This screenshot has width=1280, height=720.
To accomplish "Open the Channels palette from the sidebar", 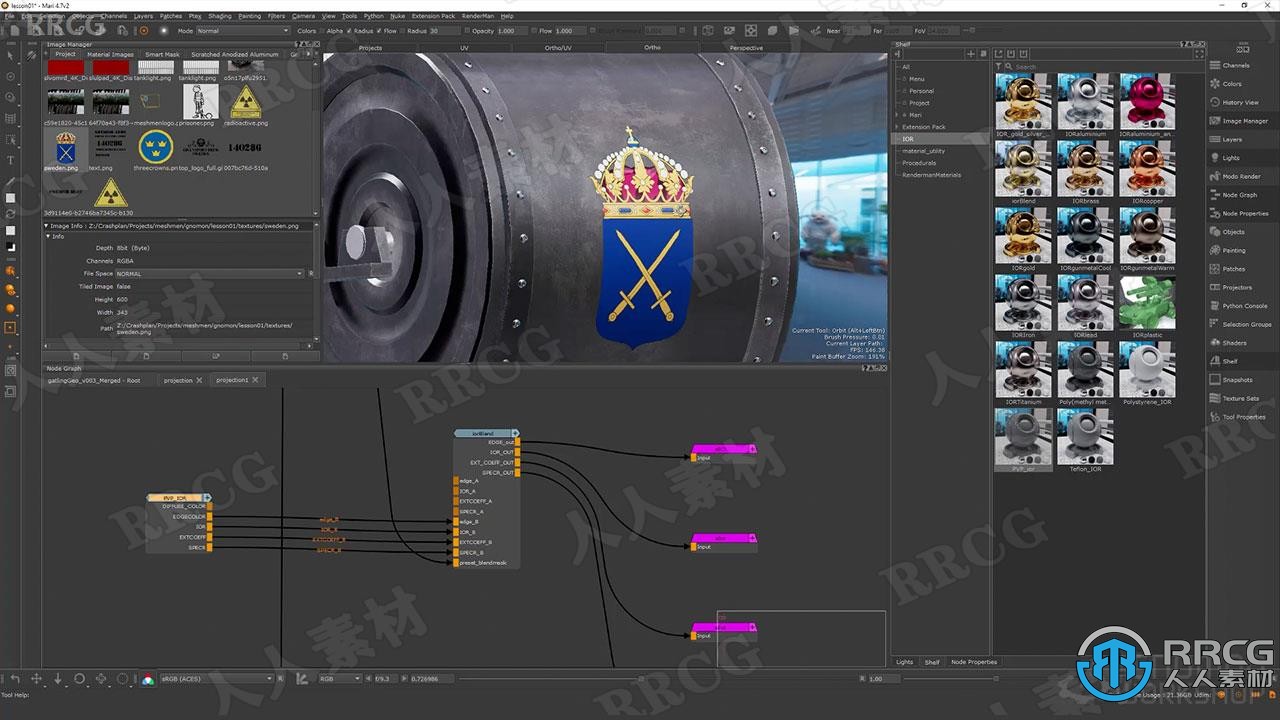I will point(1235,66).
